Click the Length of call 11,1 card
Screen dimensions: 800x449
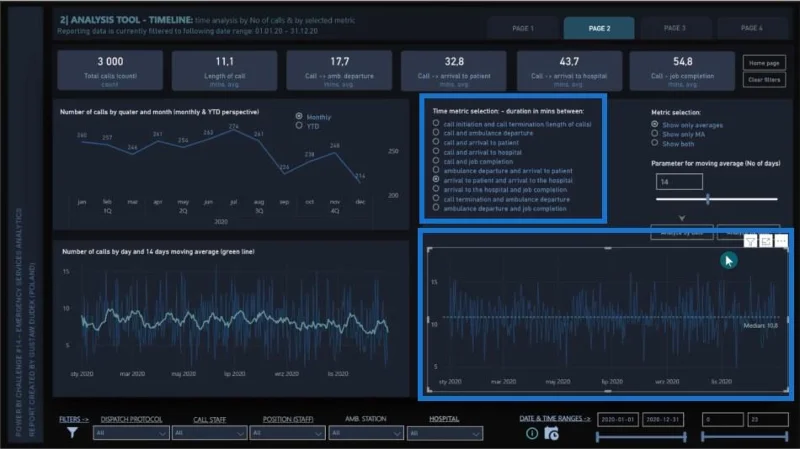coord(224,70)
